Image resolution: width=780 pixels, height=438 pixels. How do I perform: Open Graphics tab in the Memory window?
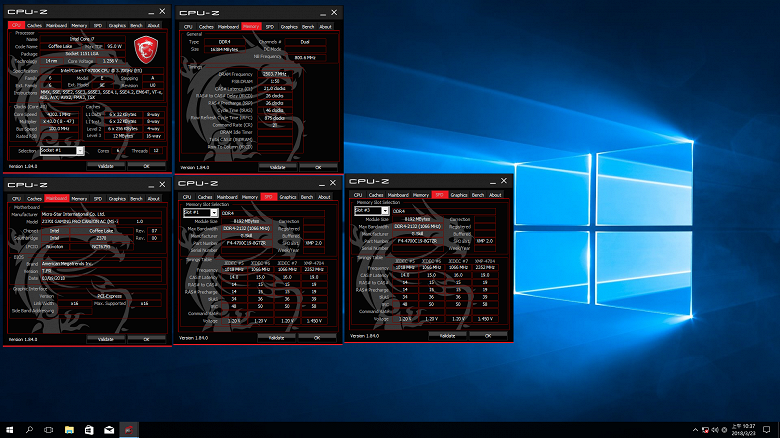tap(289, 26)
